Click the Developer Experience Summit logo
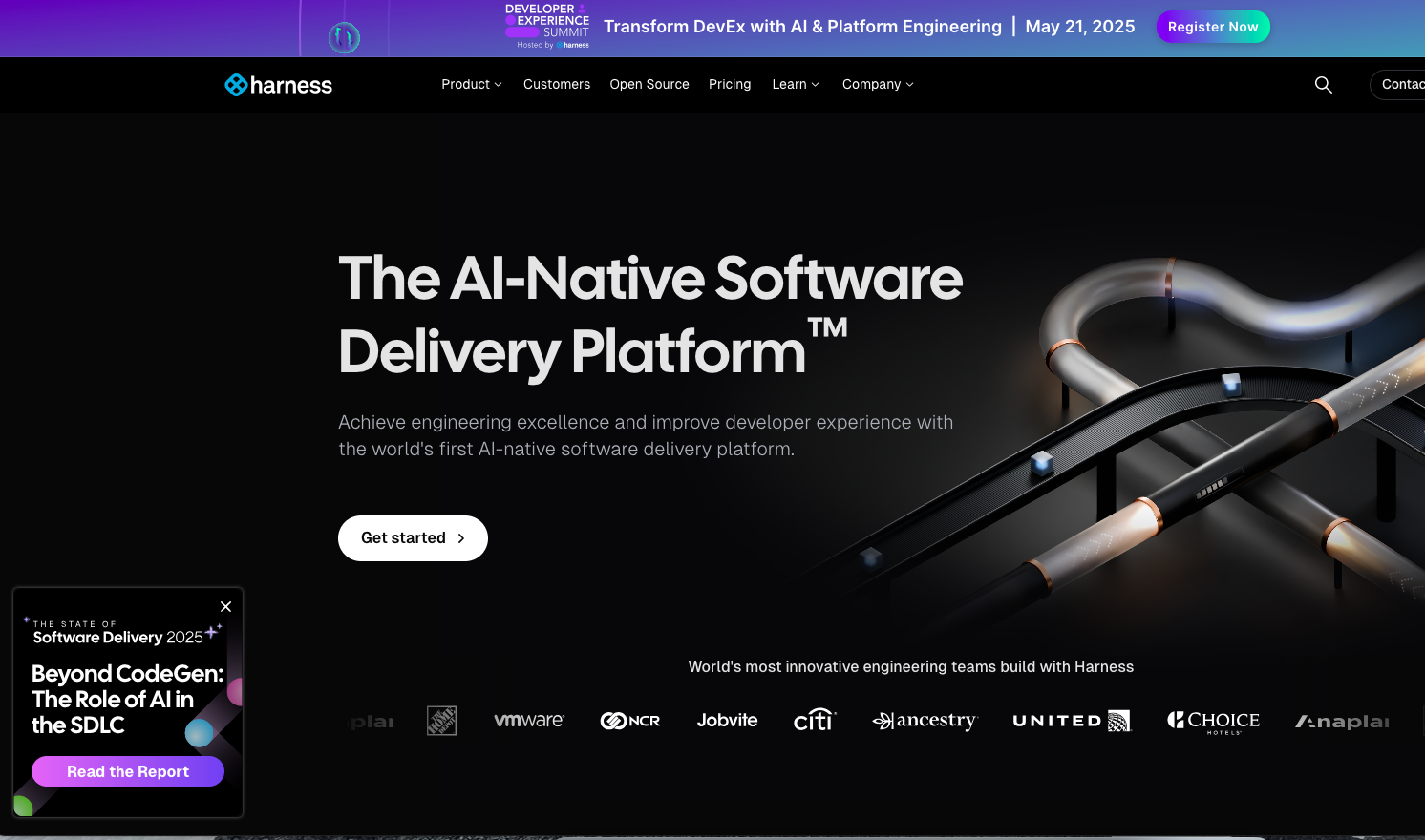Image resolution: width=1425 pixels, height=840 pixels. [x=547, y=26]
